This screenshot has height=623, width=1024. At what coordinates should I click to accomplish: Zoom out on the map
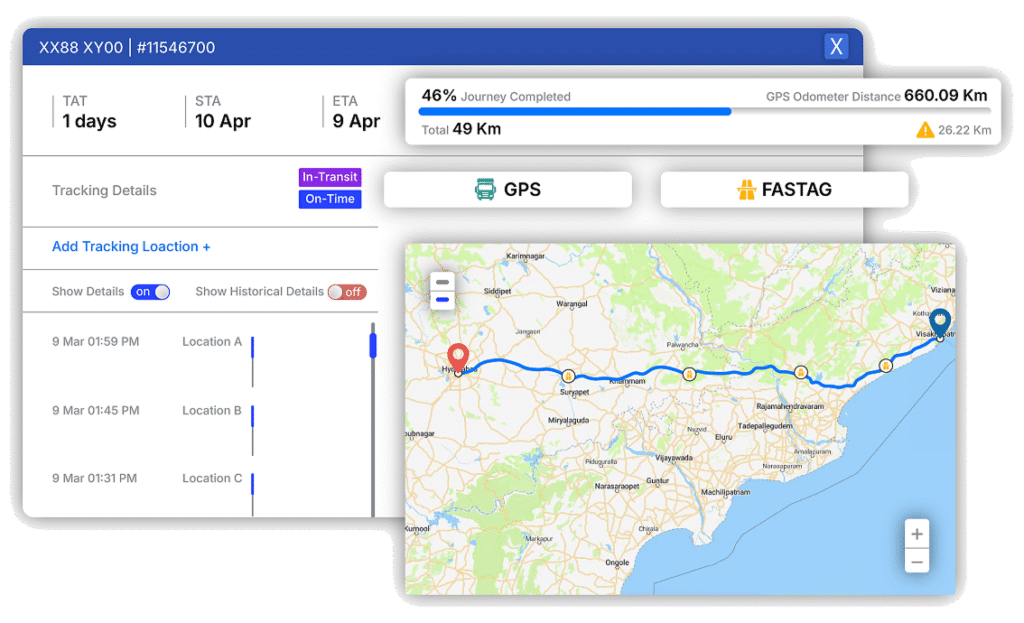917,561
